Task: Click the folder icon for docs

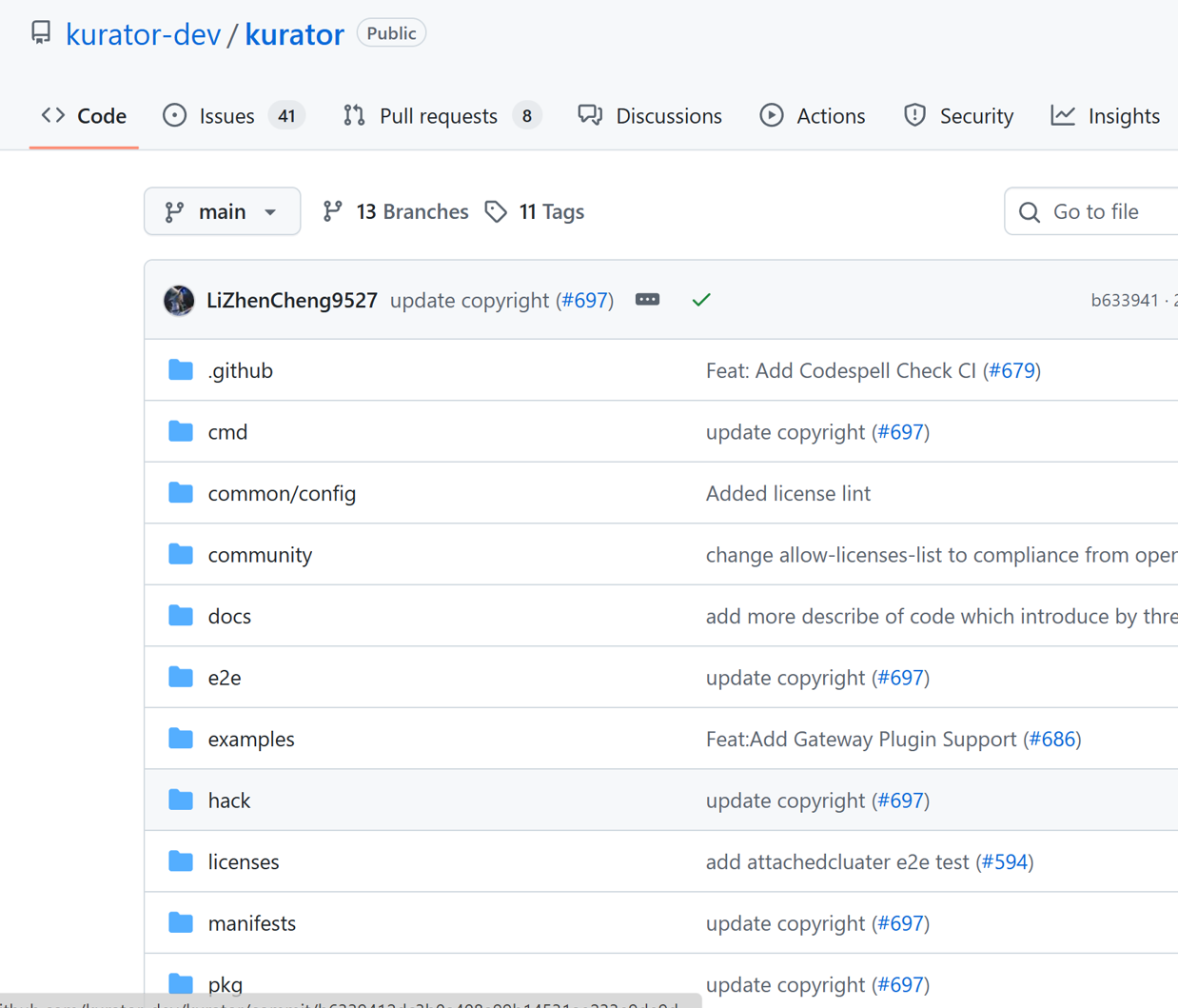Action: point(181,615)
